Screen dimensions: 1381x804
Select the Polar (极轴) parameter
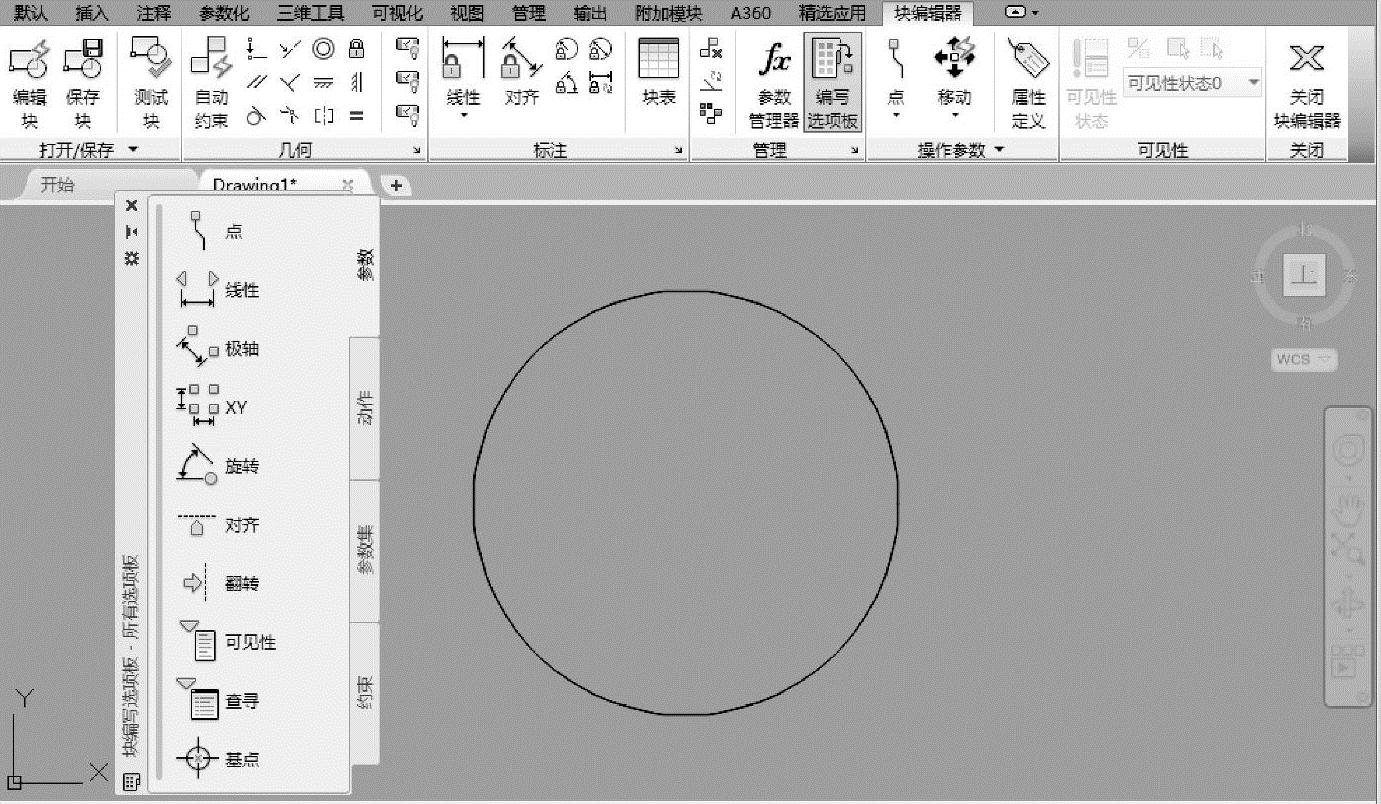pos(217,348)
